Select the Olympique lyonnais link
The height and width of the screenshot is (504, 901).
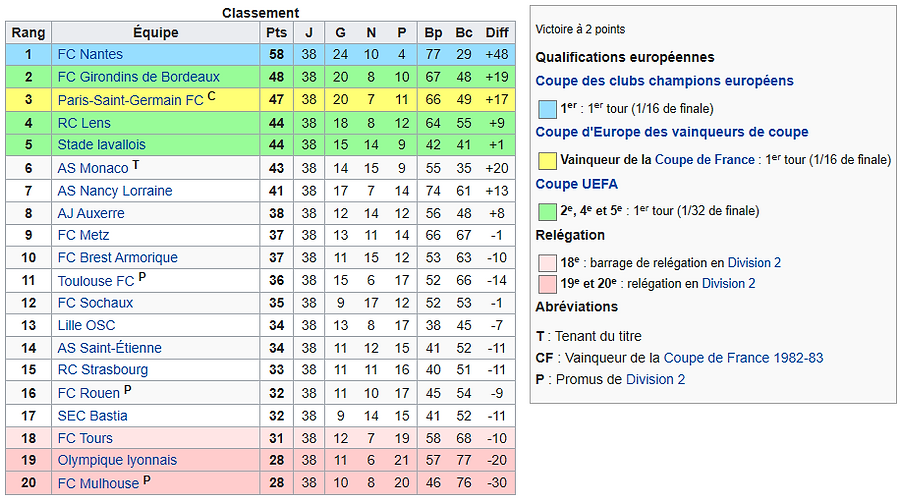click(117, 460)
